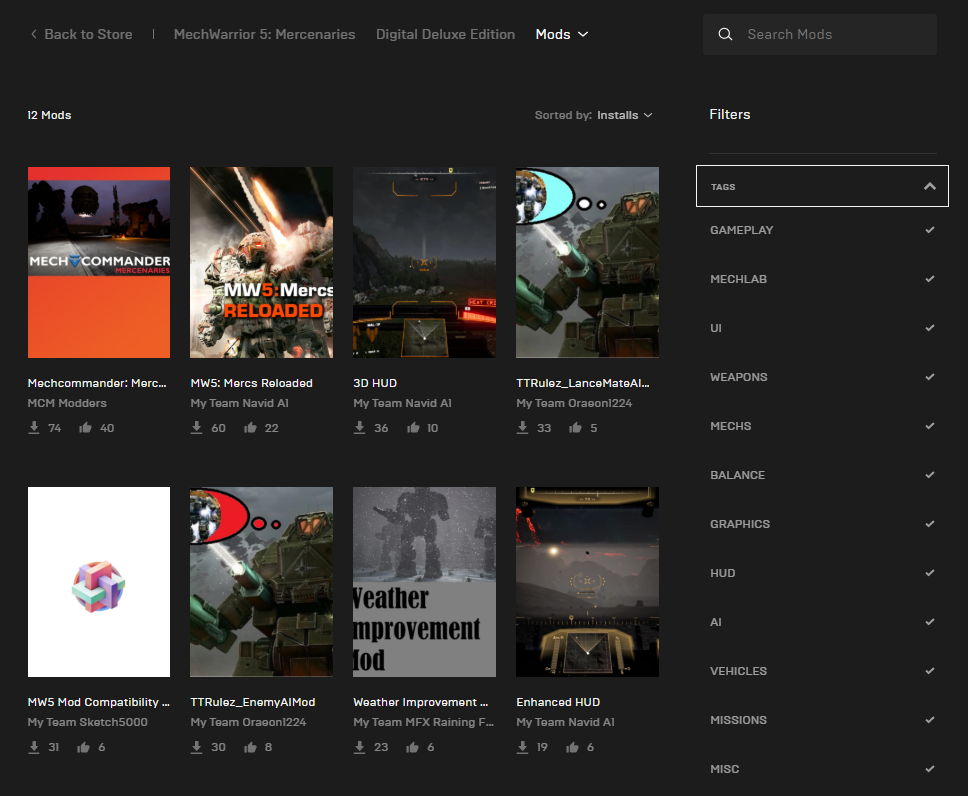
Task: Click thumbs-up icon under 3D HUD mod
Action: (413, 427)
